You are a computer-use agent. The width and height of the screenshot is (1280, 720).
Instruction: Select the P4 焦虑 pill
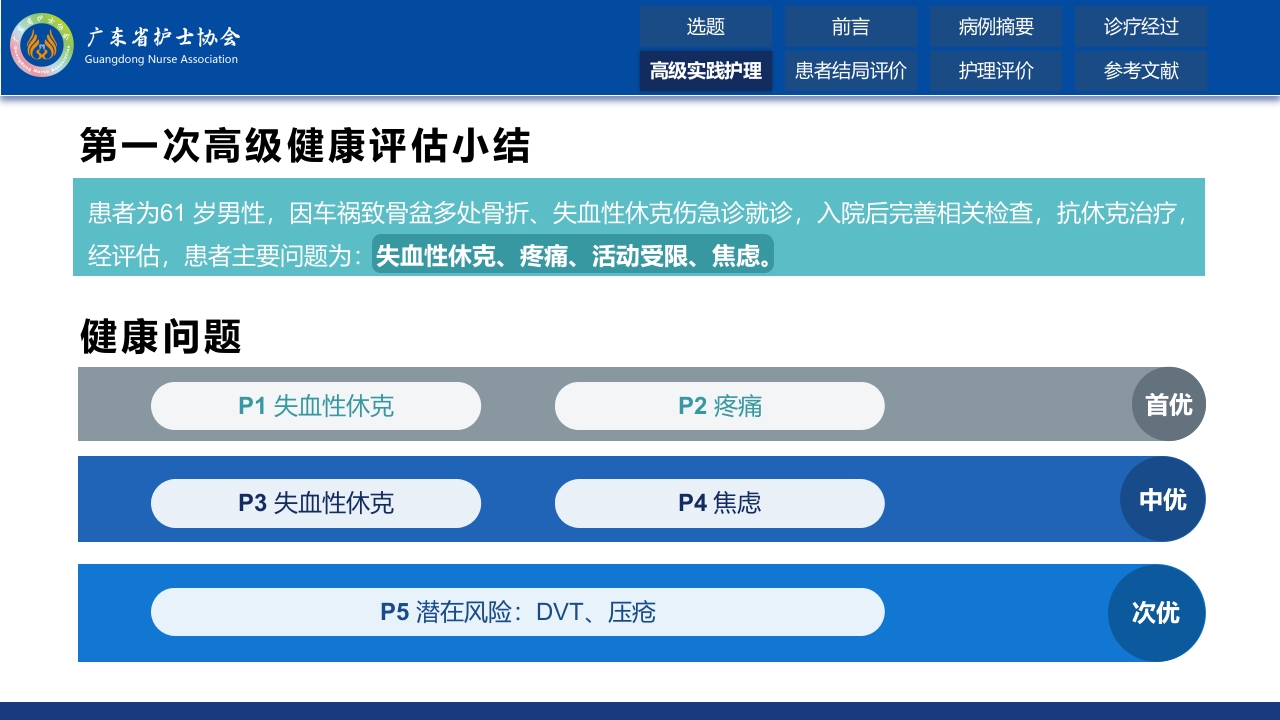[x=720, y=503]
